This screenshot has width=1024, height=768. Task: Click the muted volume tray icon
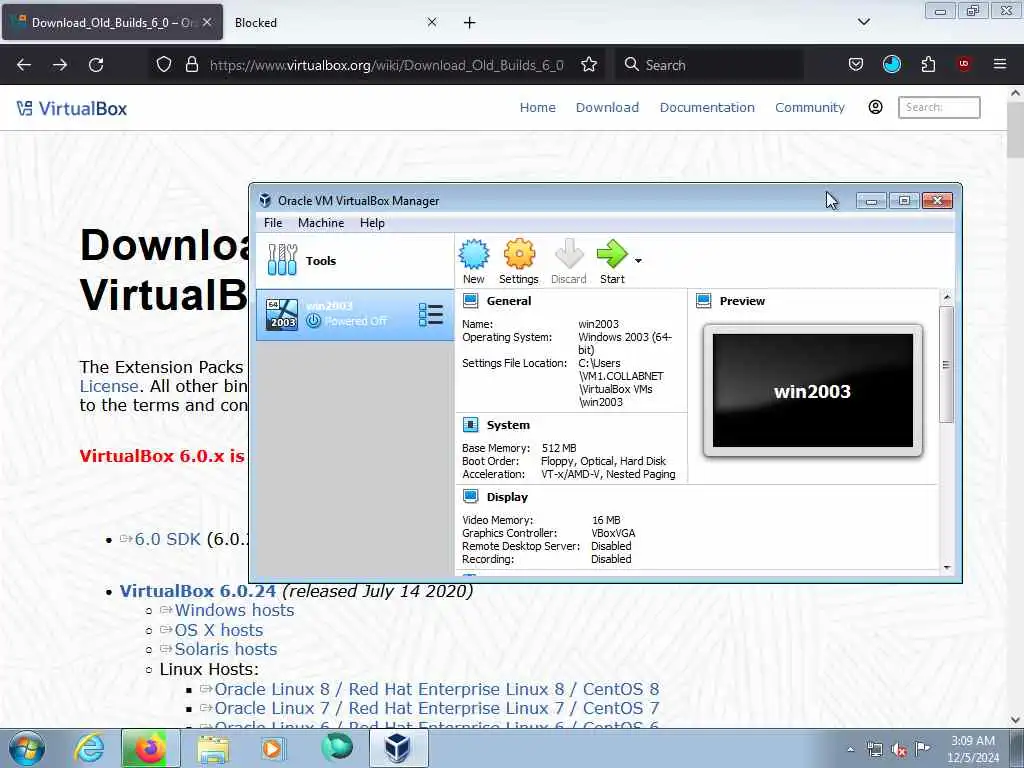point(899,750)
